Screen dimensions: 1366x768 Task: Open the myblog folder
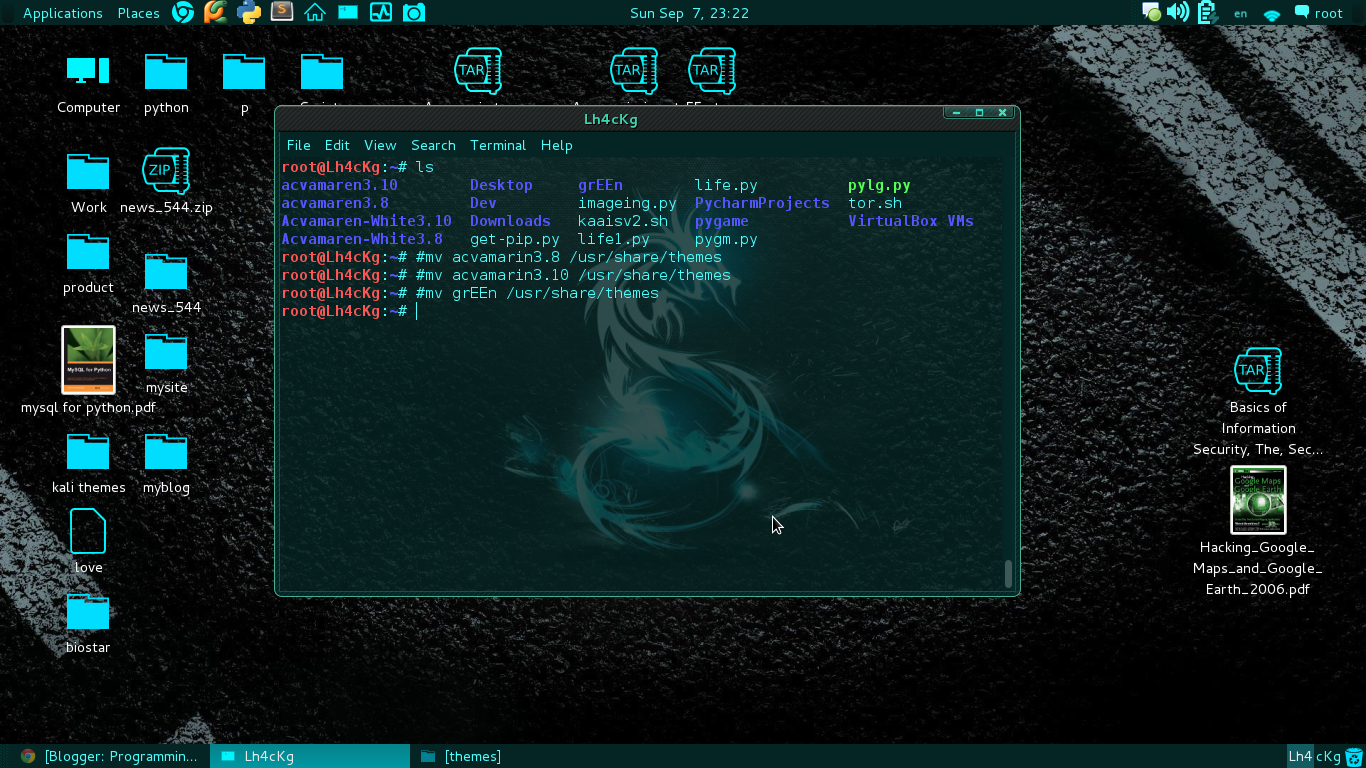pos(166,463)
